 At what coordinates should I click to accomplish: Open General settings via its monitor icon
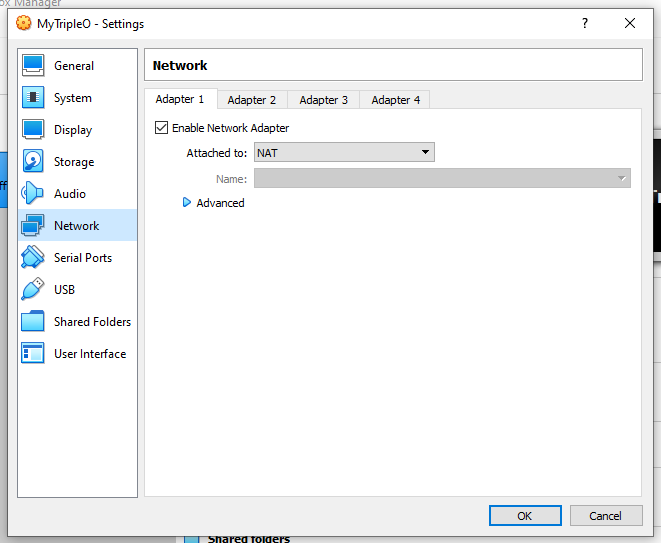coord(33,66)
